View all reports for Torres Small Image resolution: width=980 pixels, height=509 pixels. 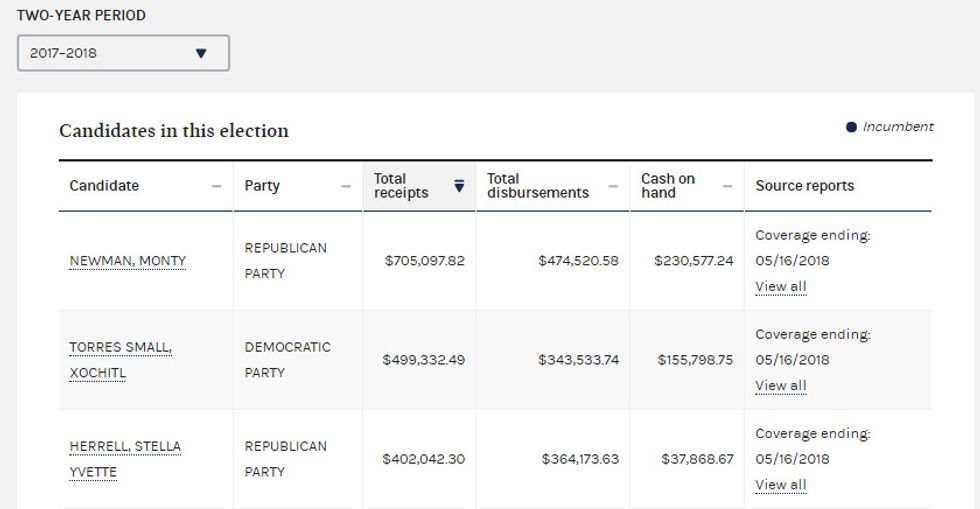point(781,386)
